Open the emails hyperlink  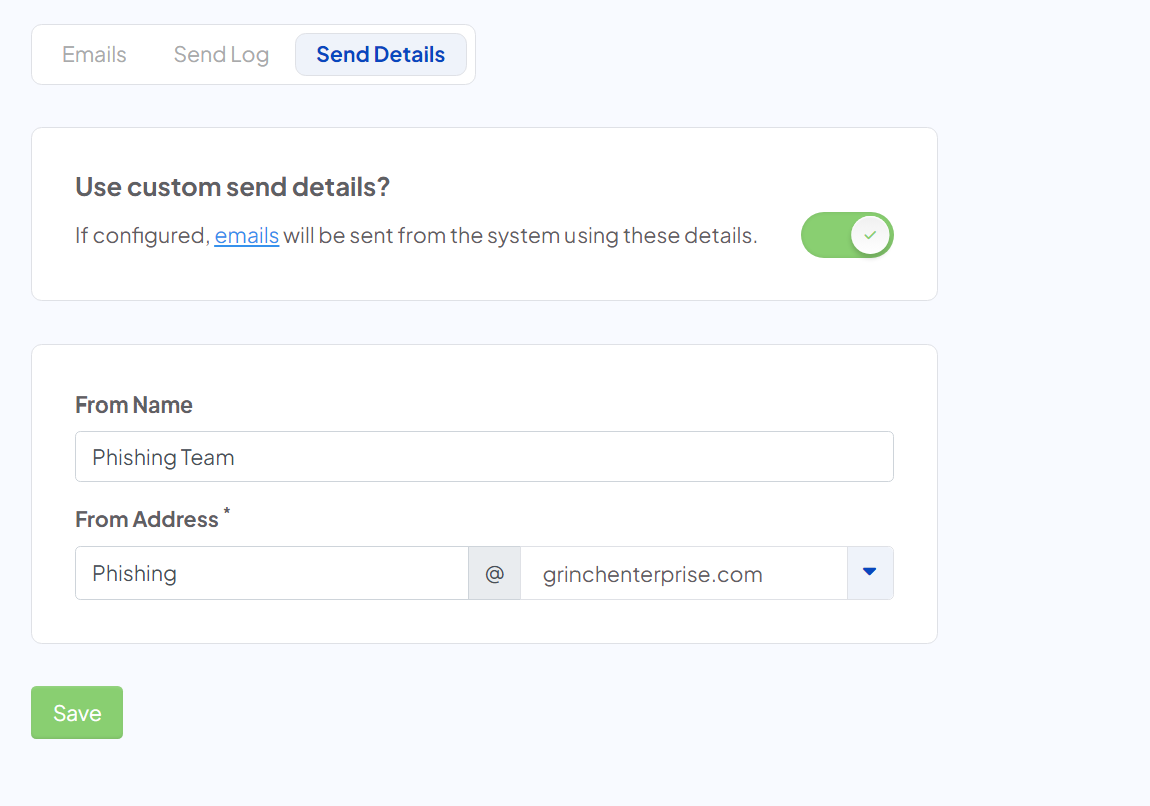(246, 235)
